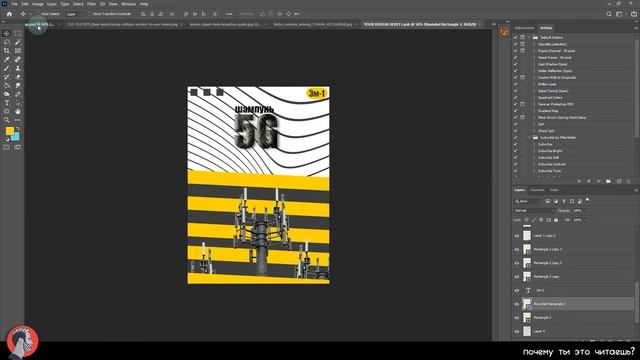This screenshot has width=640, height=360.
Task: Select the Brush tool
Action: (7, 68)
